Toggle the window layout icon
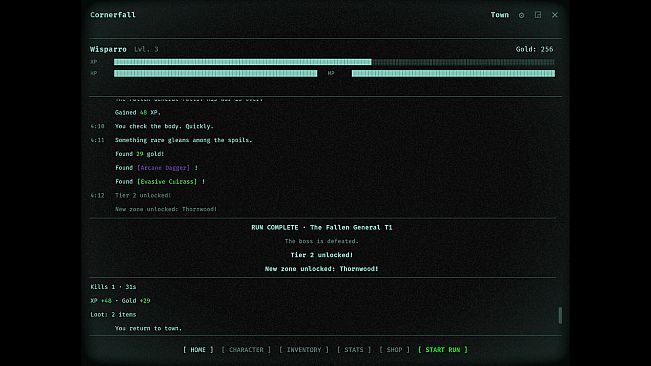The image size is (651, 366). tap(538, 15)
